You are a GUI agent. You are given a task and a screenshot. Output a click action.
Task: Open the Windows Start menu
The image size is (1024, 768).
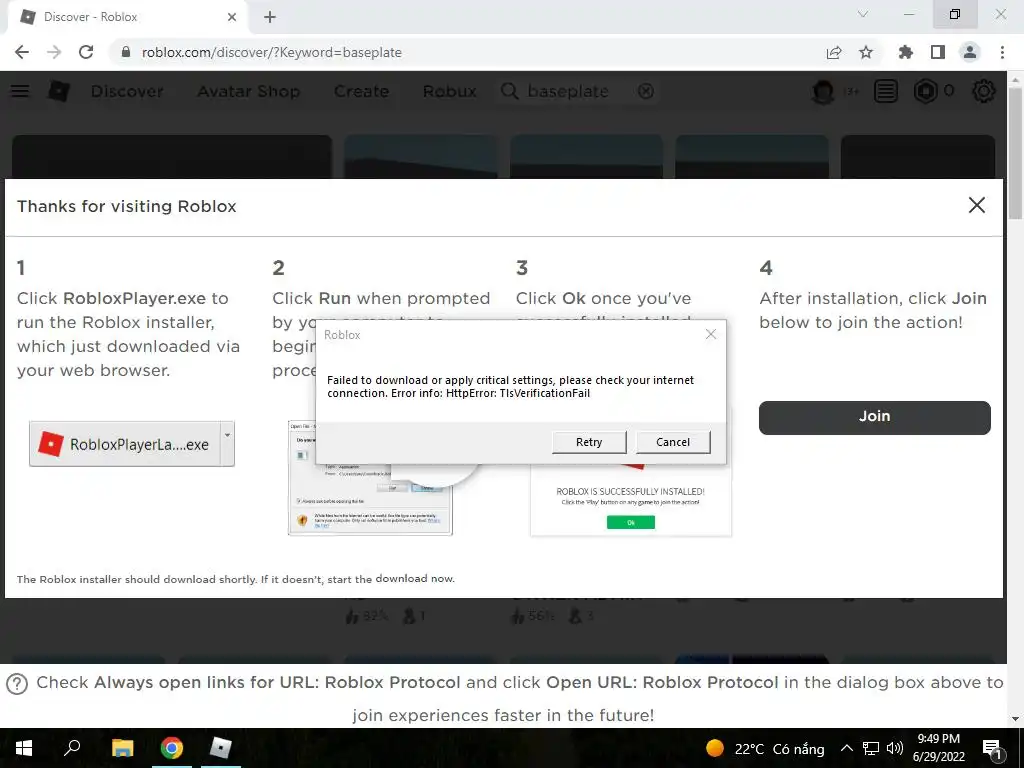(x=24, y=748)
